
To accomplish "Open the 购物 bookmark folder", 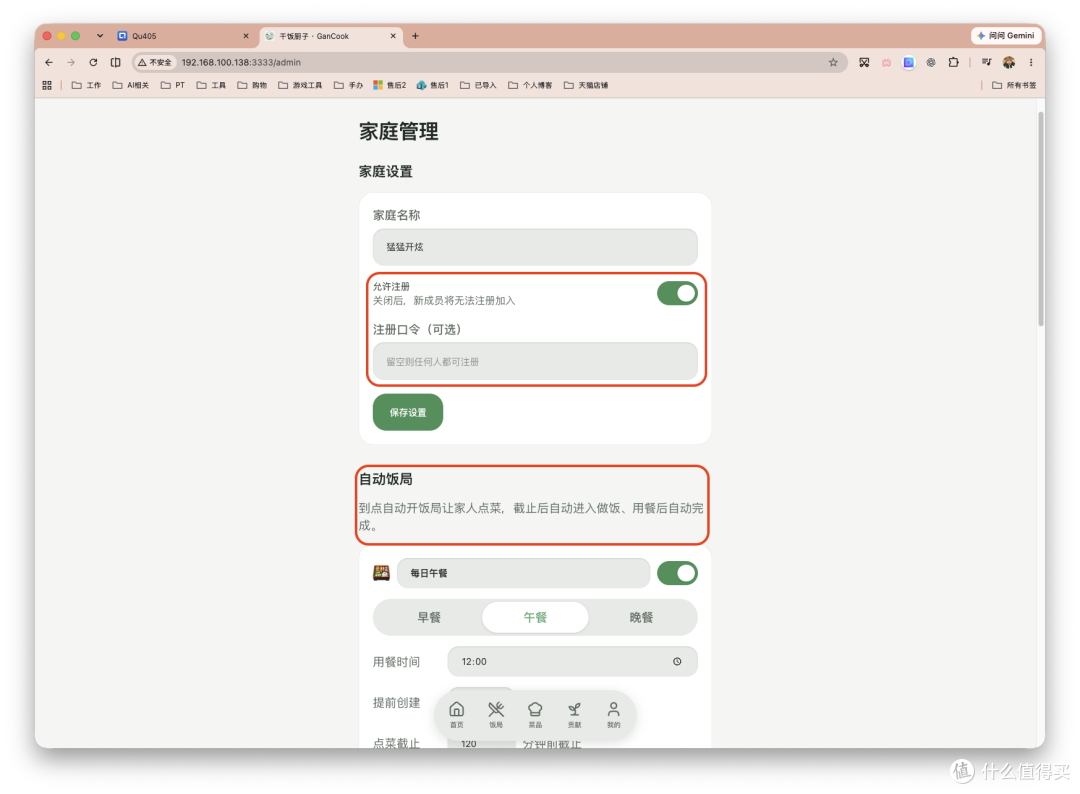I will pos(252,85).
